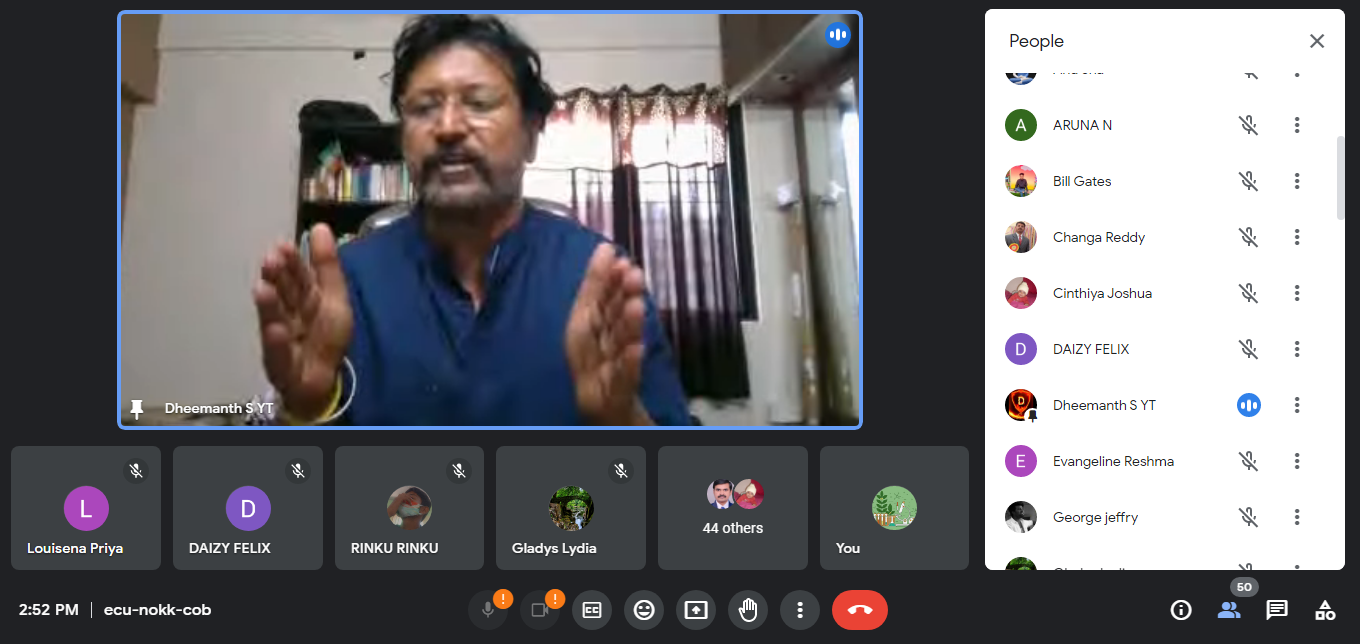
Task: Turn on captions with the CC button
Action: tap(592, 609)
